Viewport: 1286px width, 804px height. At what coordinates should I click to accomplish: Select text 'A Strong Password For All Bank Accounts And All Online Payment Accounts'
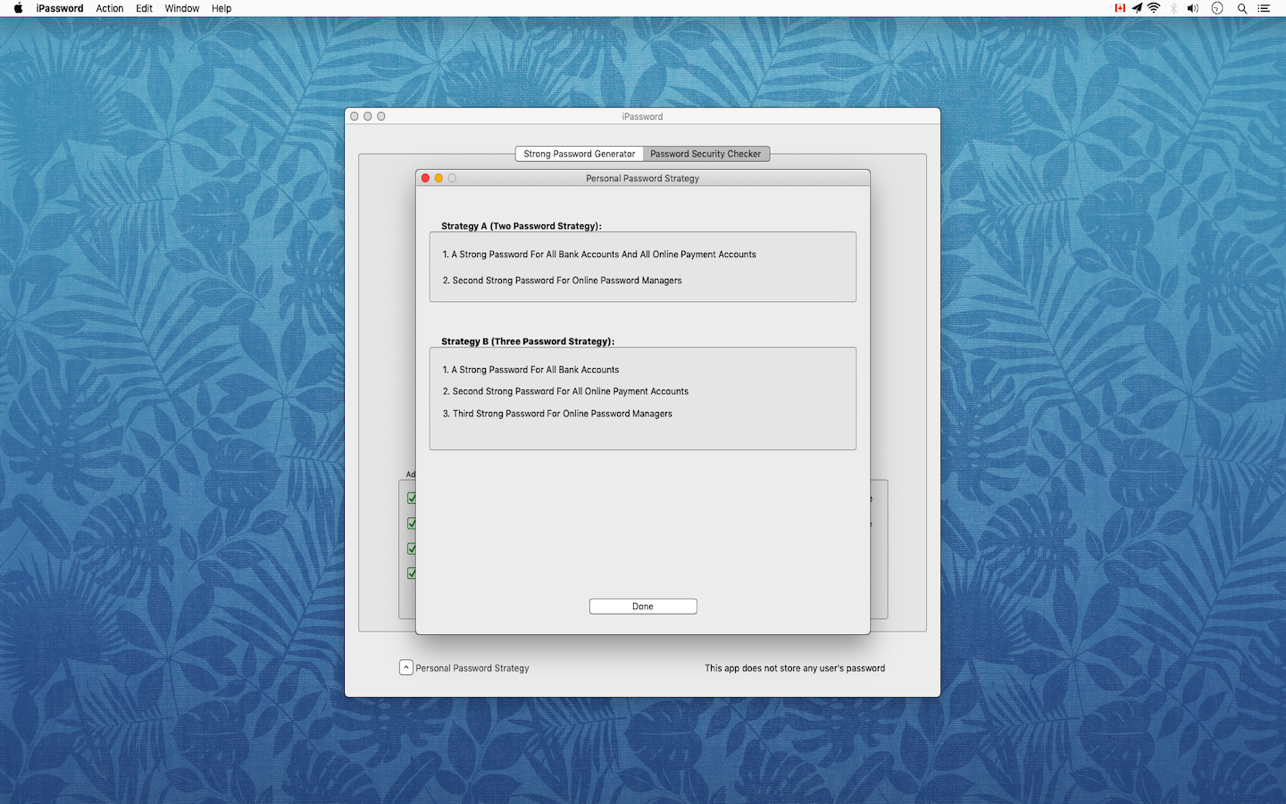pos(604,254)
